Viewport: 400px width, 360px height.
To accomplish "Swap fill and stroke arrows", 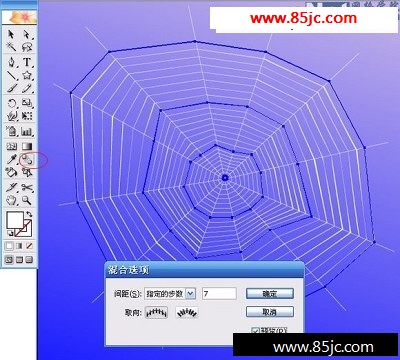I will click(29, 214).
